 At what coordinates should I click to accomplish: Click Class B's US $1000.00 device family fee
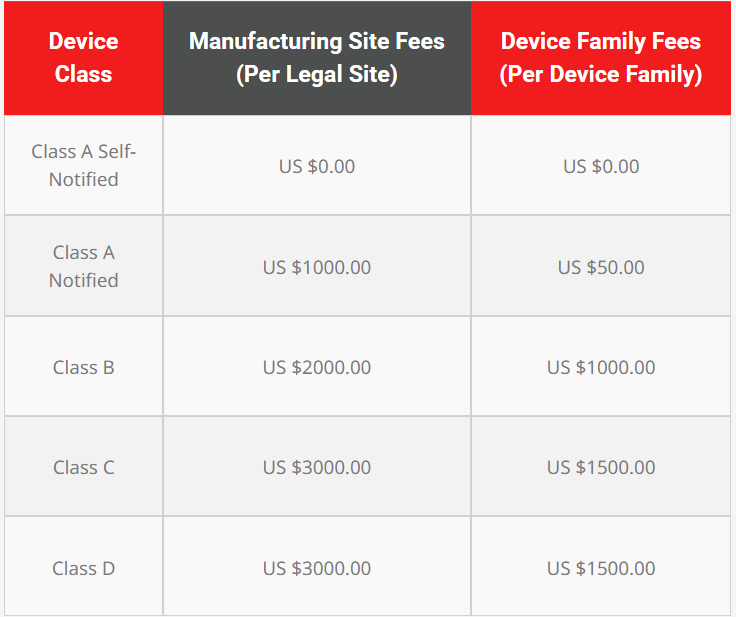601,367
